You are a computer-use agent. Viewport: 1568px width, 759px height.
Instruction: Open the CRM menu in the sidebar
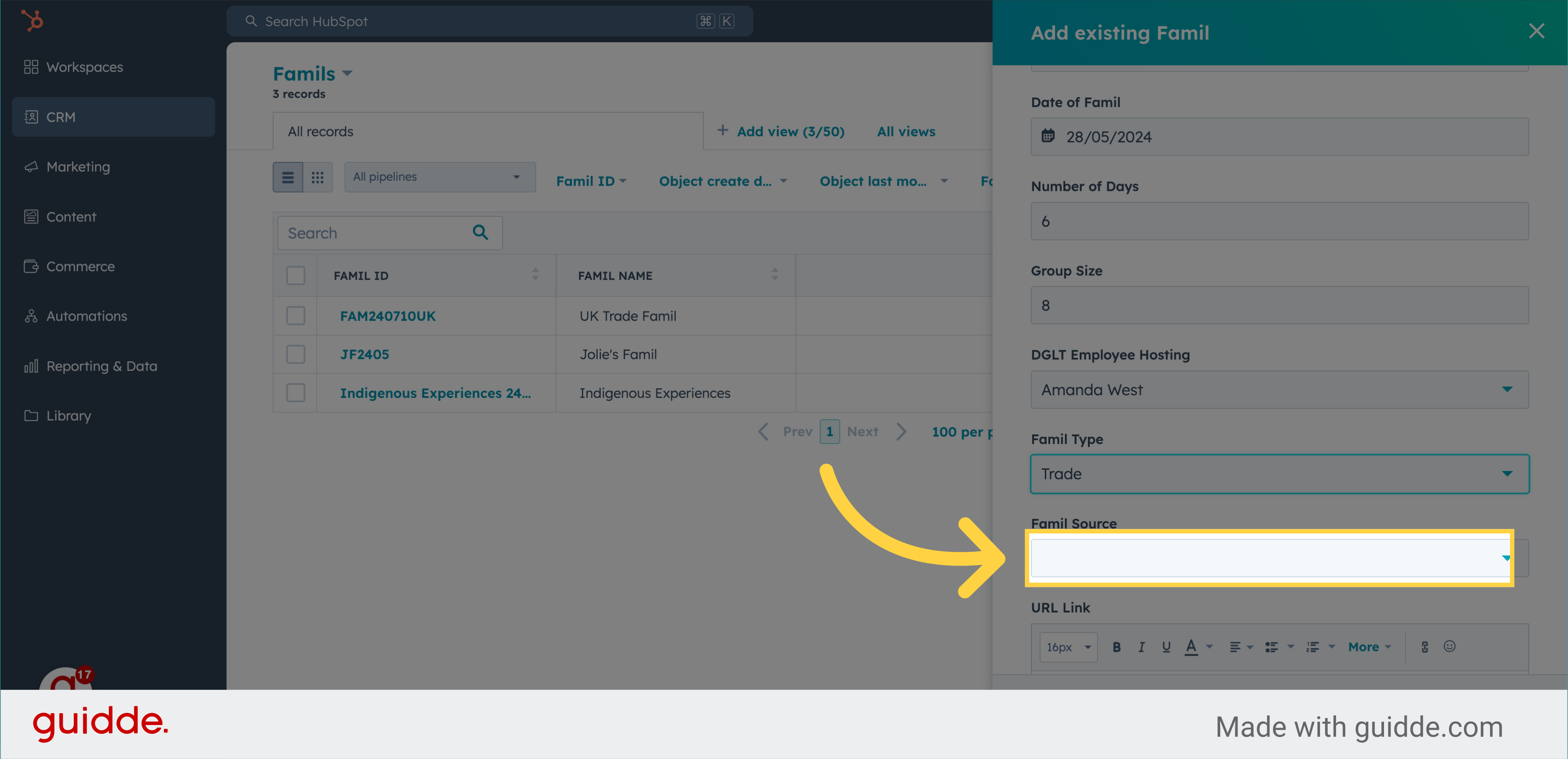(x=60, y=117)
